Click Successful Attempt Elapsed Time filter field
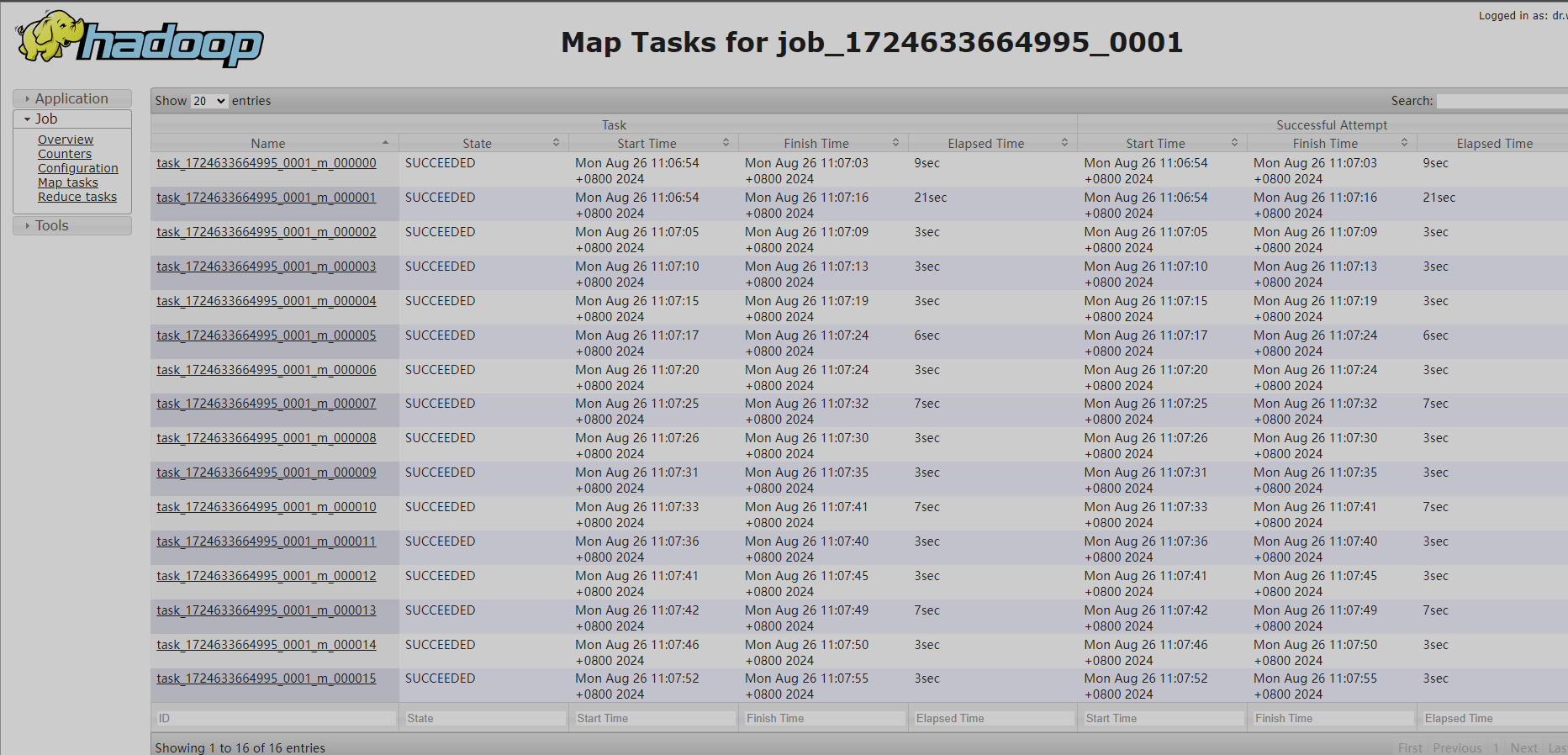Viewport: 1568px width, 755px height. click(1495, 719)
